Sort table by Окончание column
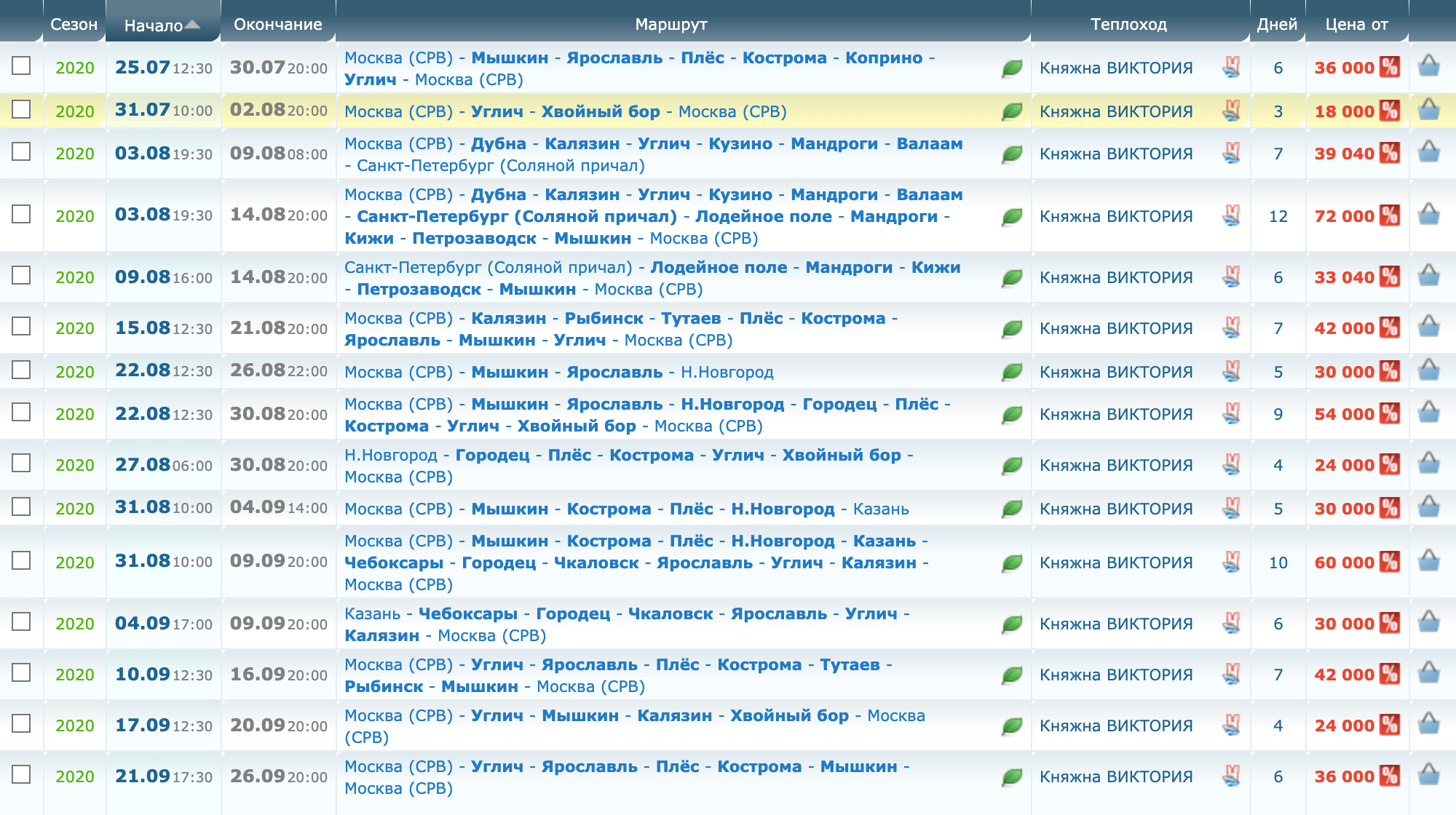 (277, 24)
